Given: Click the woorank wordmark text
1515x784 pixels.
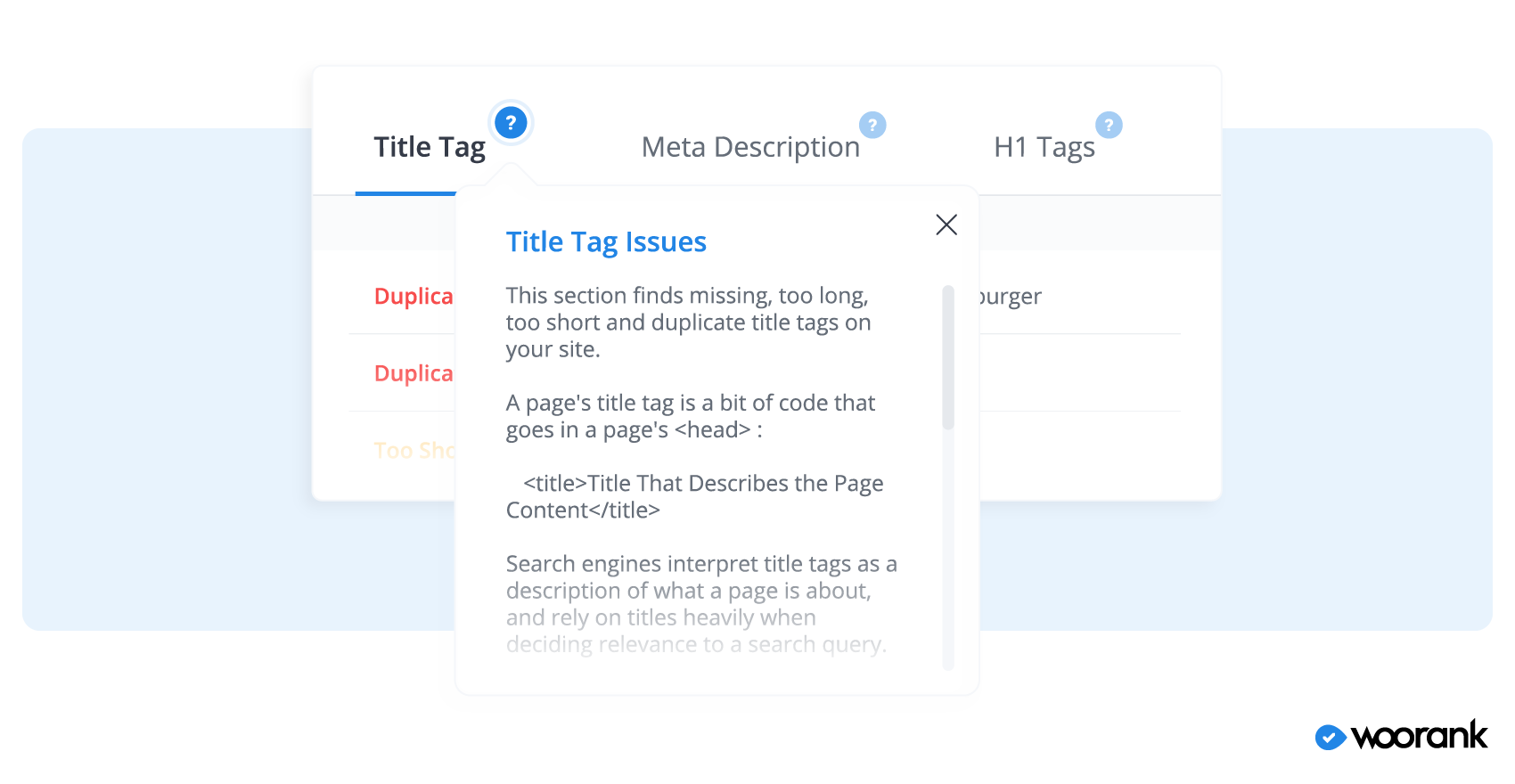Looking at the screenshot, I should pos(1419,736).
